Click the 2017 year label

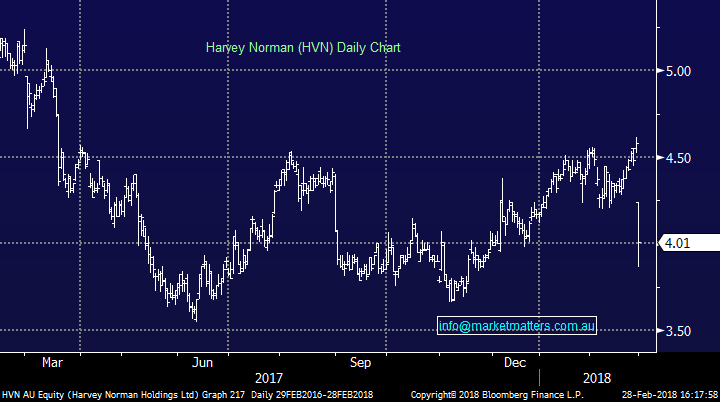(269, 379)
